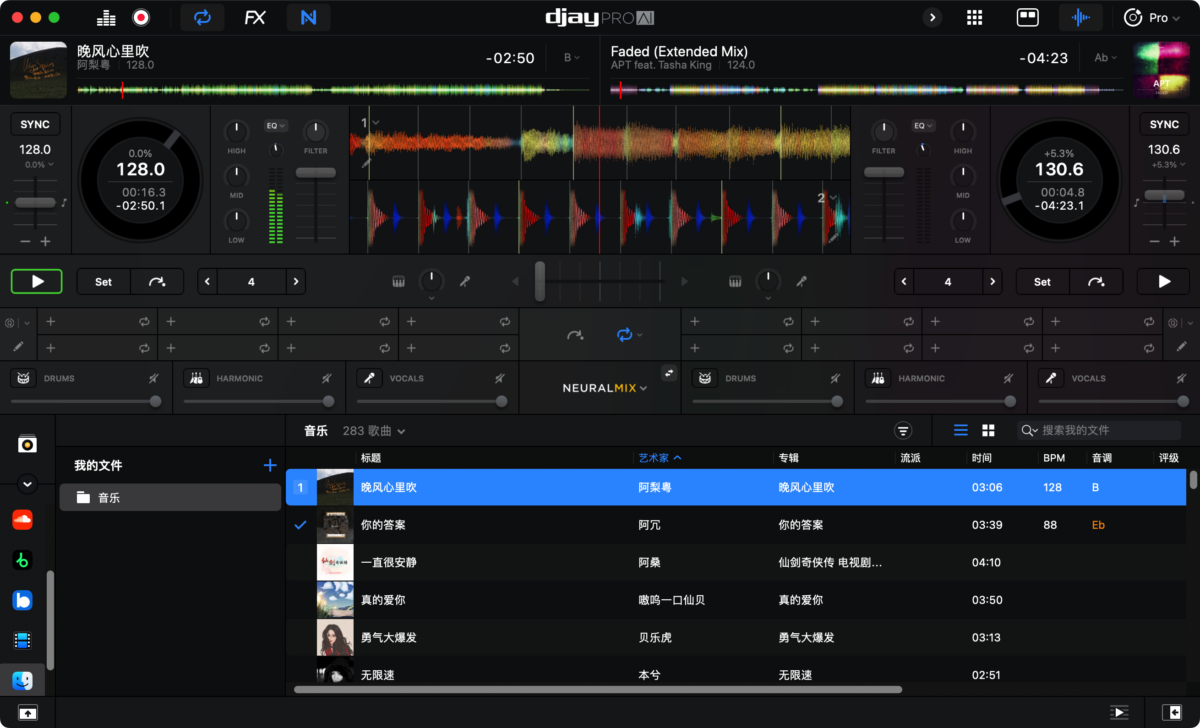Sort by 艺术家 column header

[660, 458]
